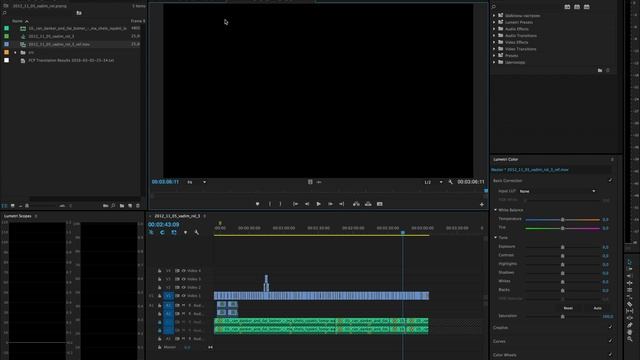Click the Auto button in Tone section
This screenshot has height=360, width=640.
pos(598,308)
